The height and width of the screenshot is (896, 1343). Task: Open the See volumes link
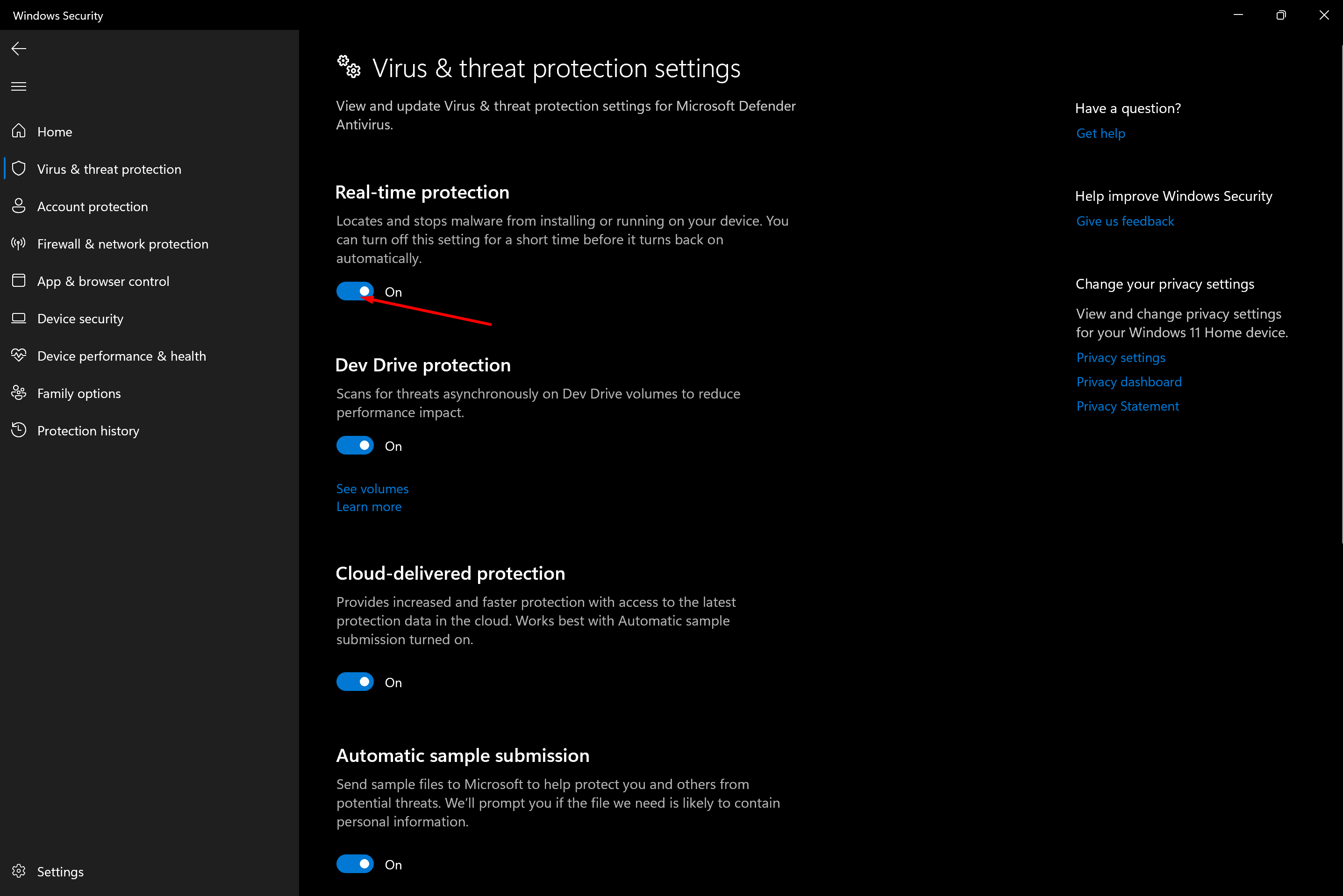tap(372, 489)
